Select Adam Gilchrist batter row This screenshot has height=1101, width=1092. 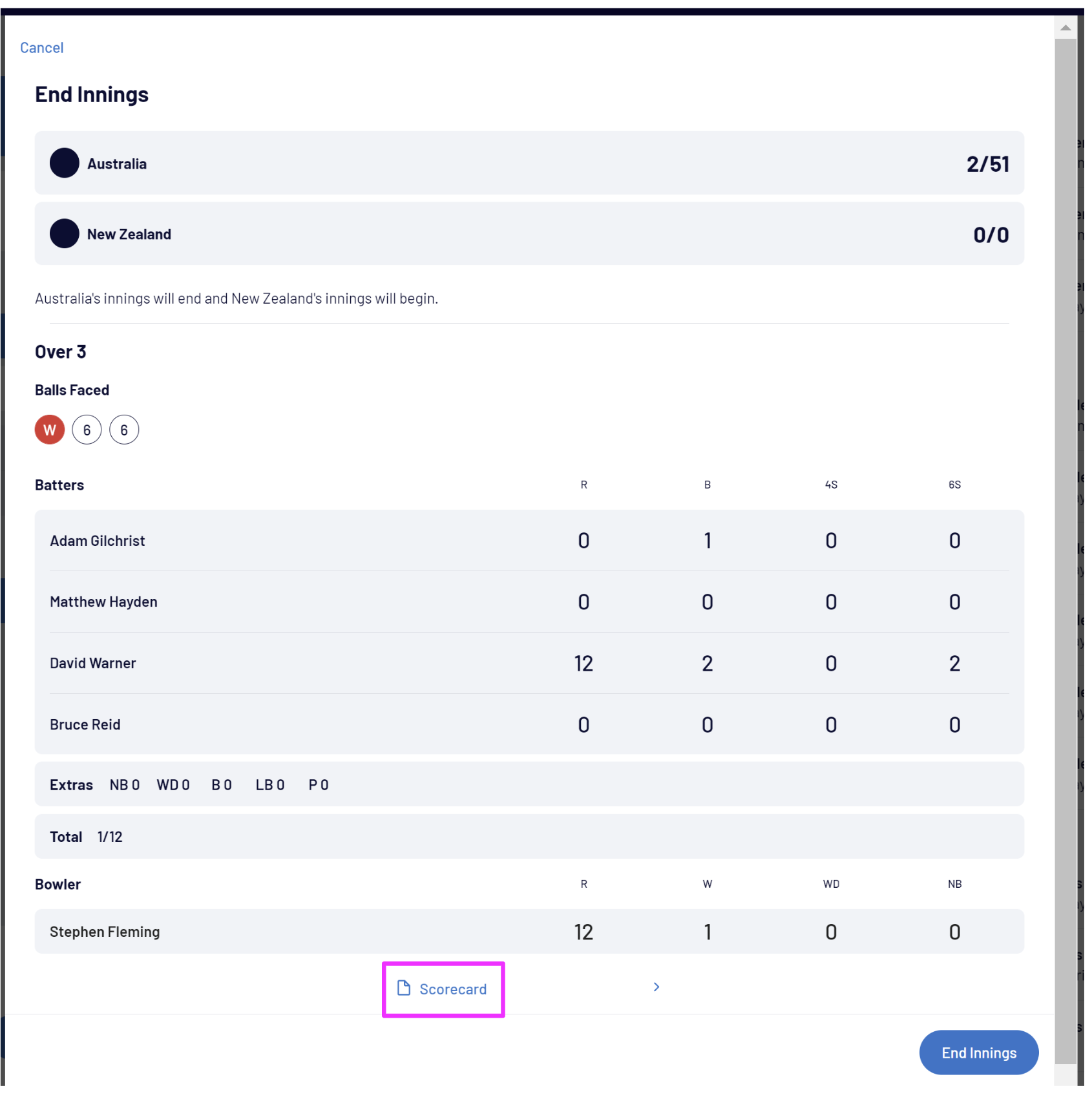[x=529, y=541]
